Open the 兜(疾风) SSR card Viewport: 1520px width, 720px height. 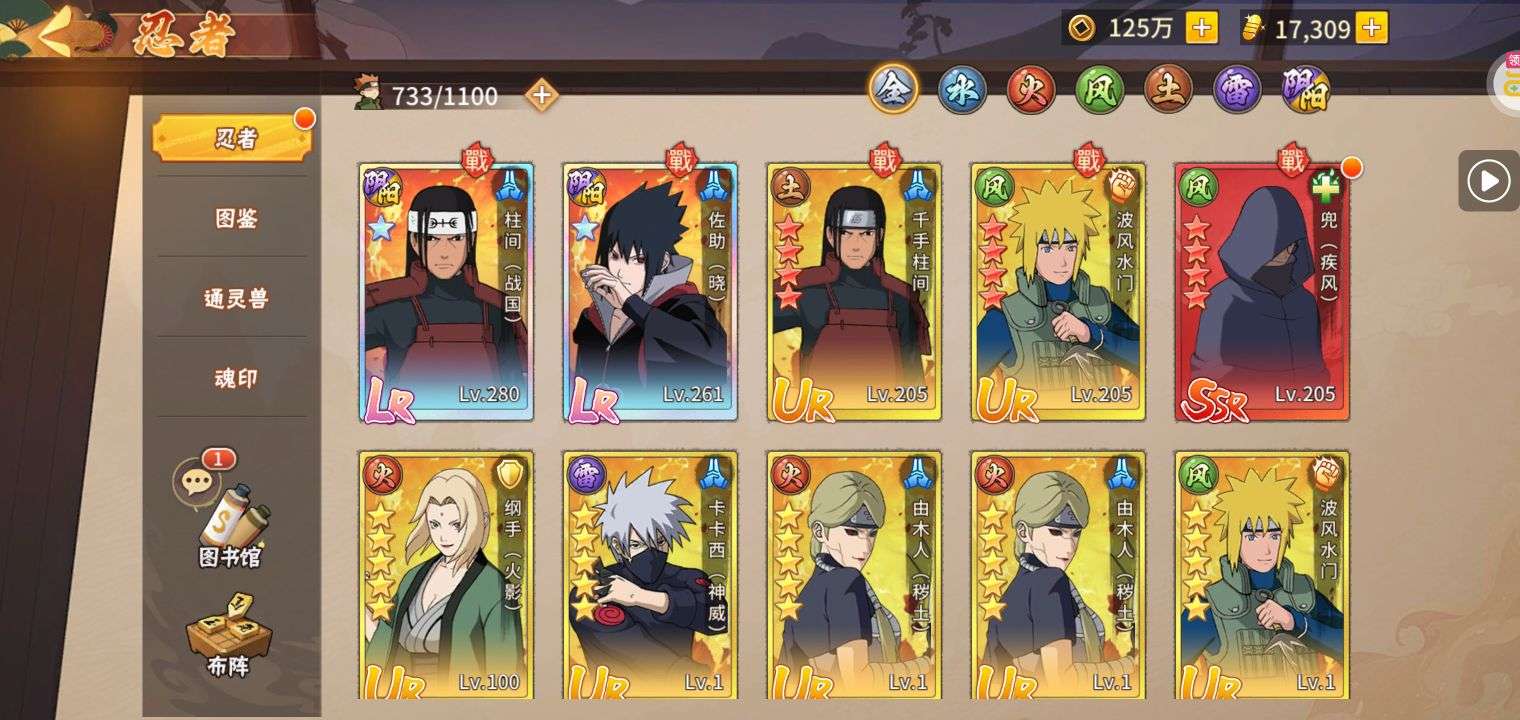1262,292
